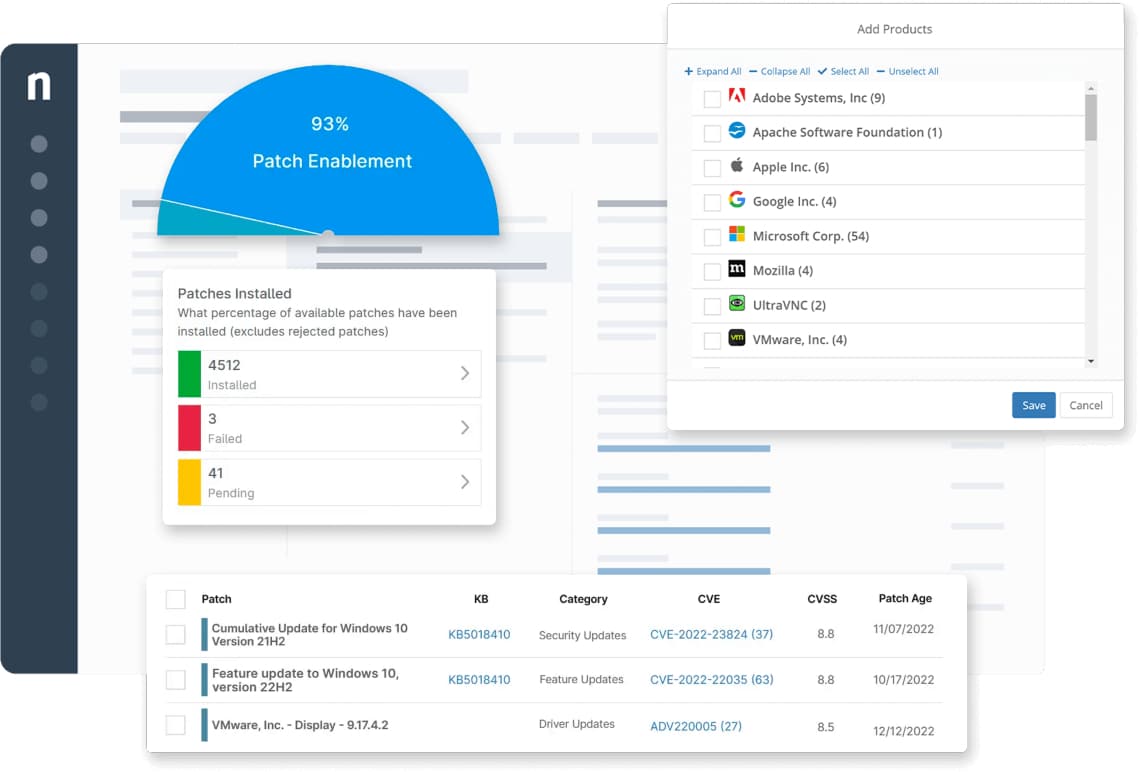
Task: Click the VMware, Inc. logo icon
Action: (736, 338)
